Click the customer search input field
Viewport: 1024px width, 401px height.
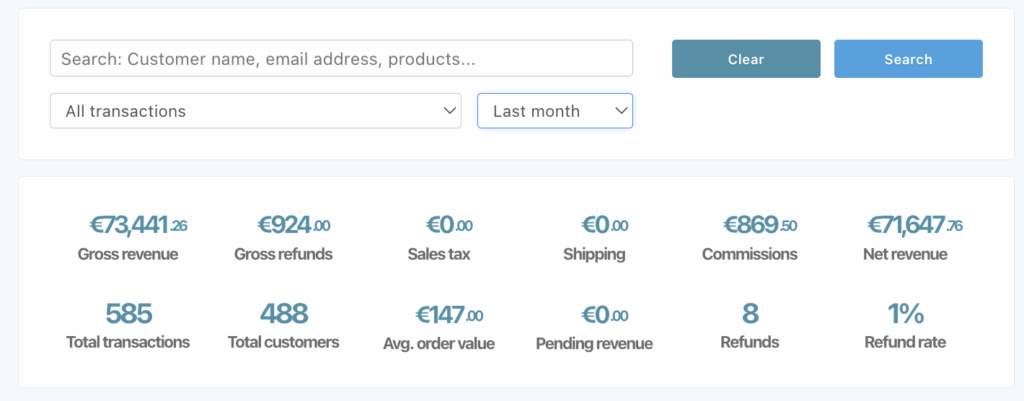tap(341, 59)
